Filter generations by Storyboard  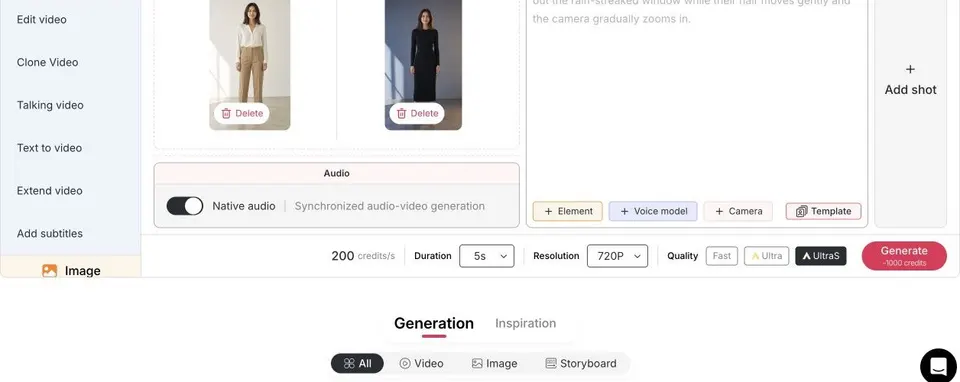tap(580, 364)
